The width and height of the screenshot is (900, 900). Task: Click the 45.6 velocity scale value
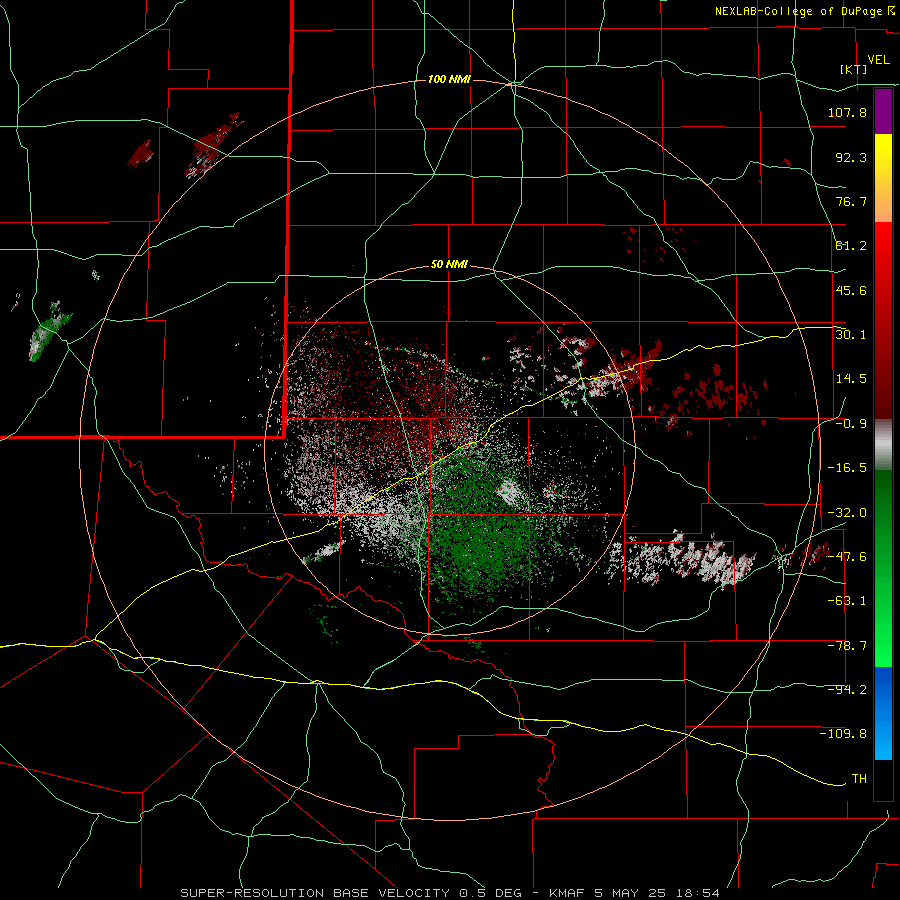tap(851, 290)
